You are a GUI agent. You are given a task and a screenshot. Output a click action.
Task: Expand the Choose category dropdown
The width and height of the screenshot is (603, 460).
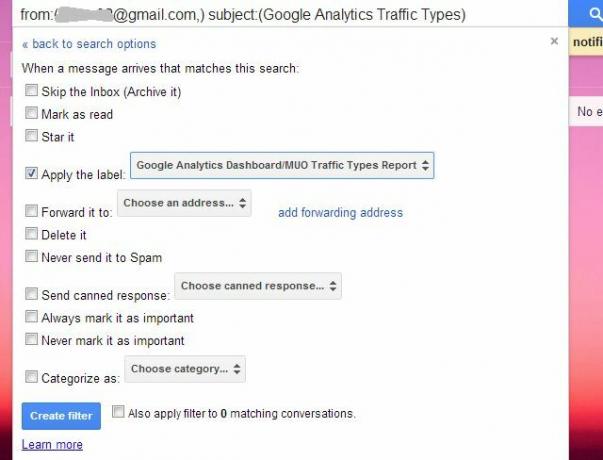pyautogui.click(x=185, y=369)
